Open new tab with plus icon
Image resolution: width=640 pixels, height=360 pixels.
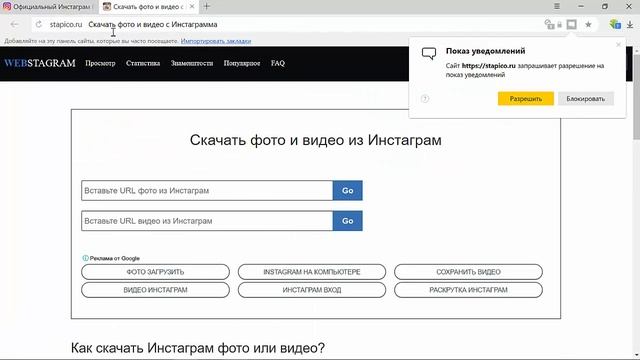(207, 7)
